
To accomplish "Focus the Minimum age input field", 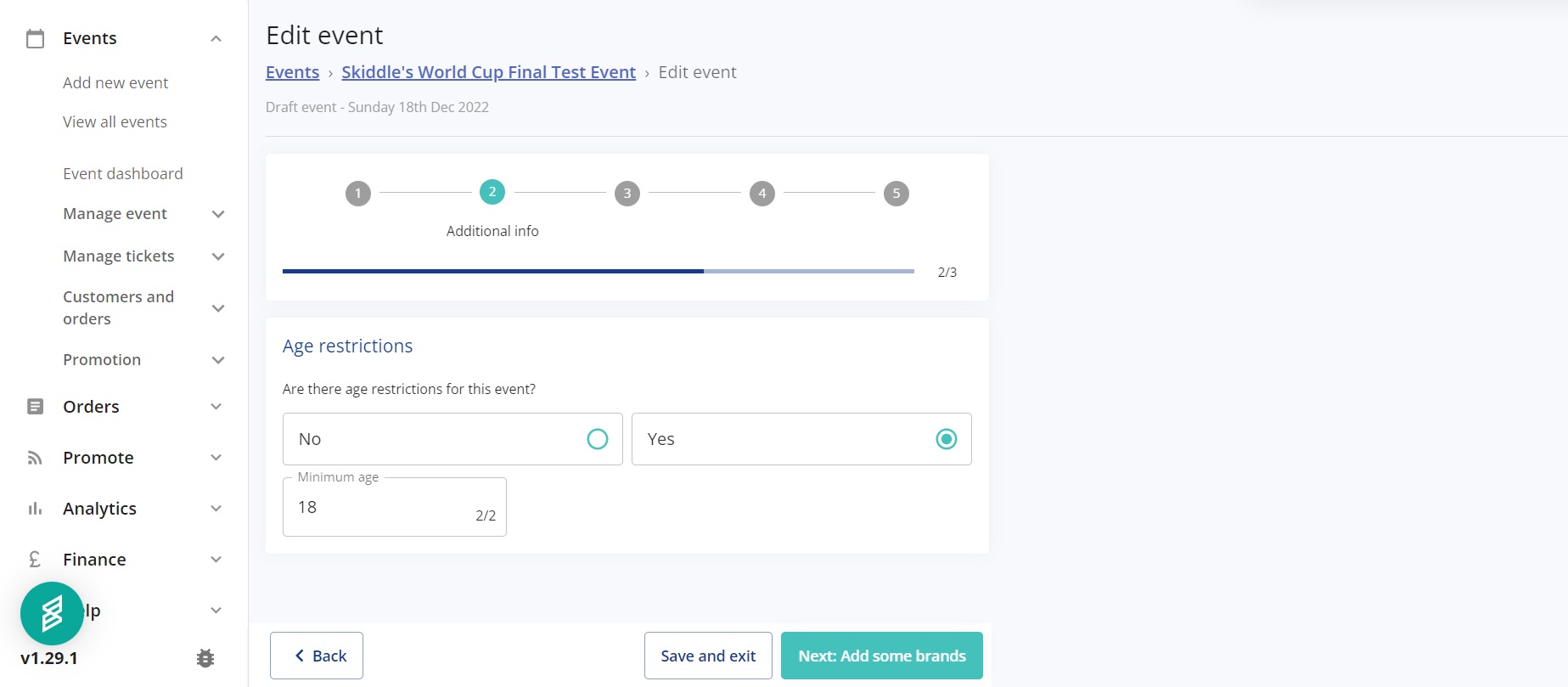I will [382, 507].
